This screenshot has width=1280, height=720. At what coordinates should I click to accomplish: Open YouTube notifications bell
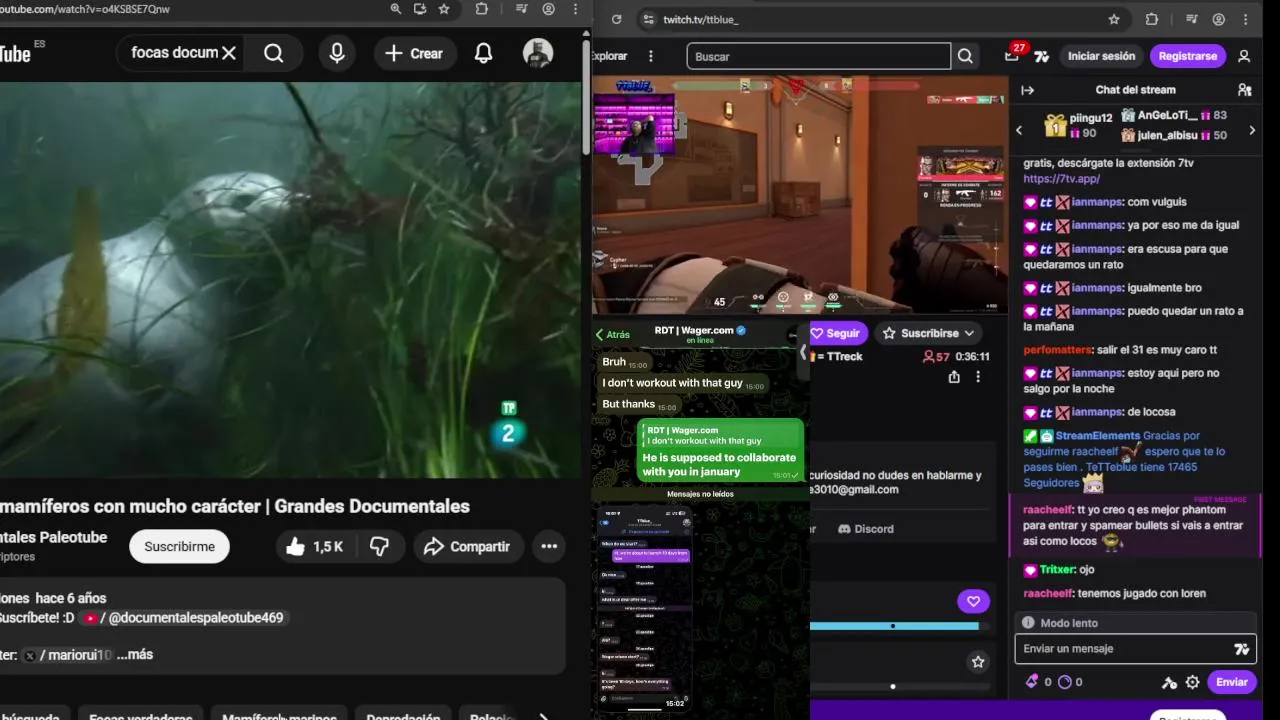(x=483, y=53)
